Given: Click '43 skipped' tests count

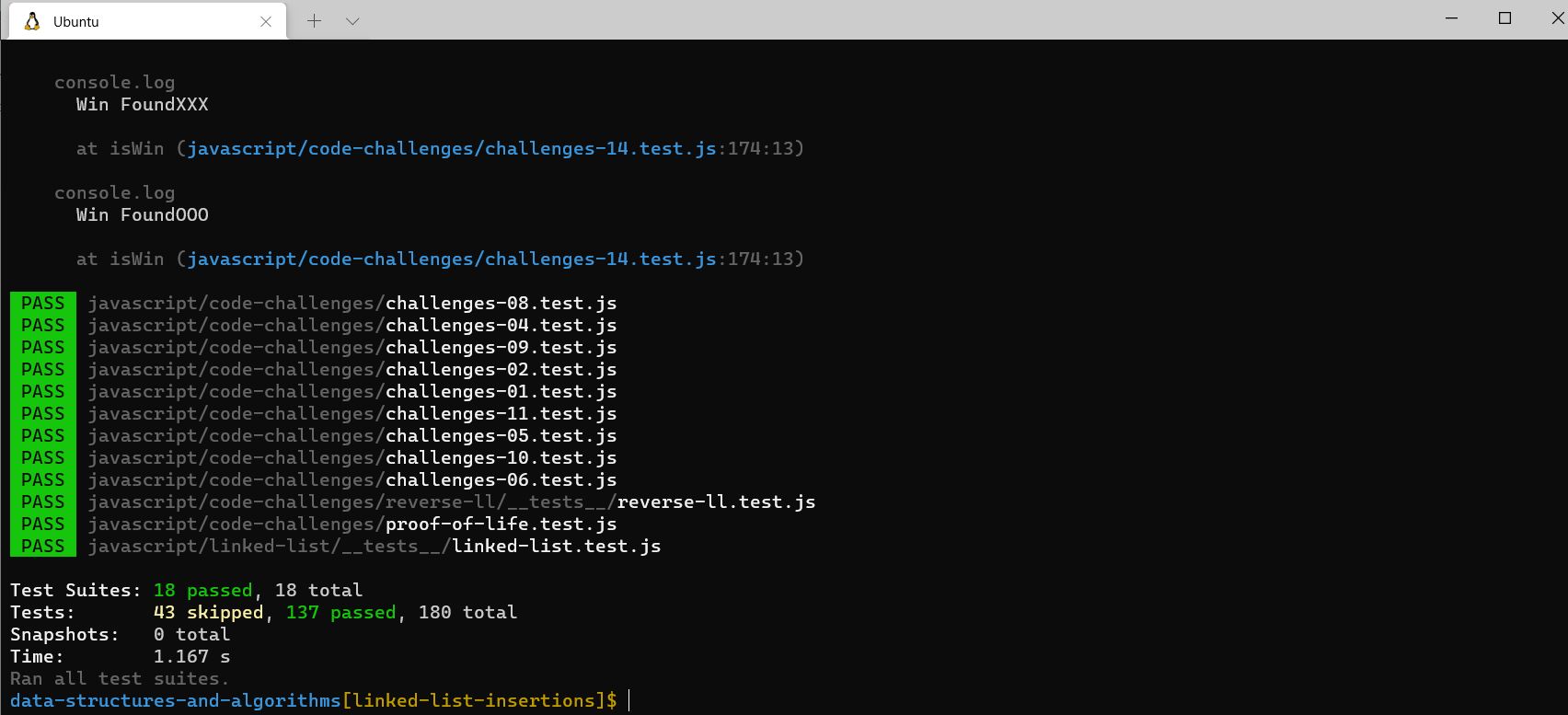Looking at the screenshot, I should tap(208, 612).
